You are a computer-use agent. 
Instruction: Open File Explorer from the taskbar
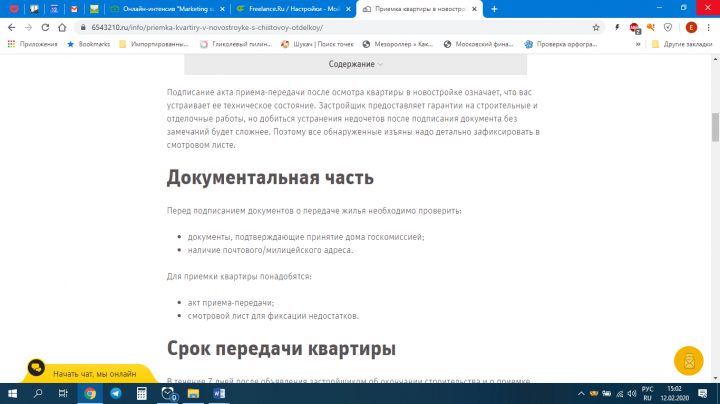coord(193,393)
